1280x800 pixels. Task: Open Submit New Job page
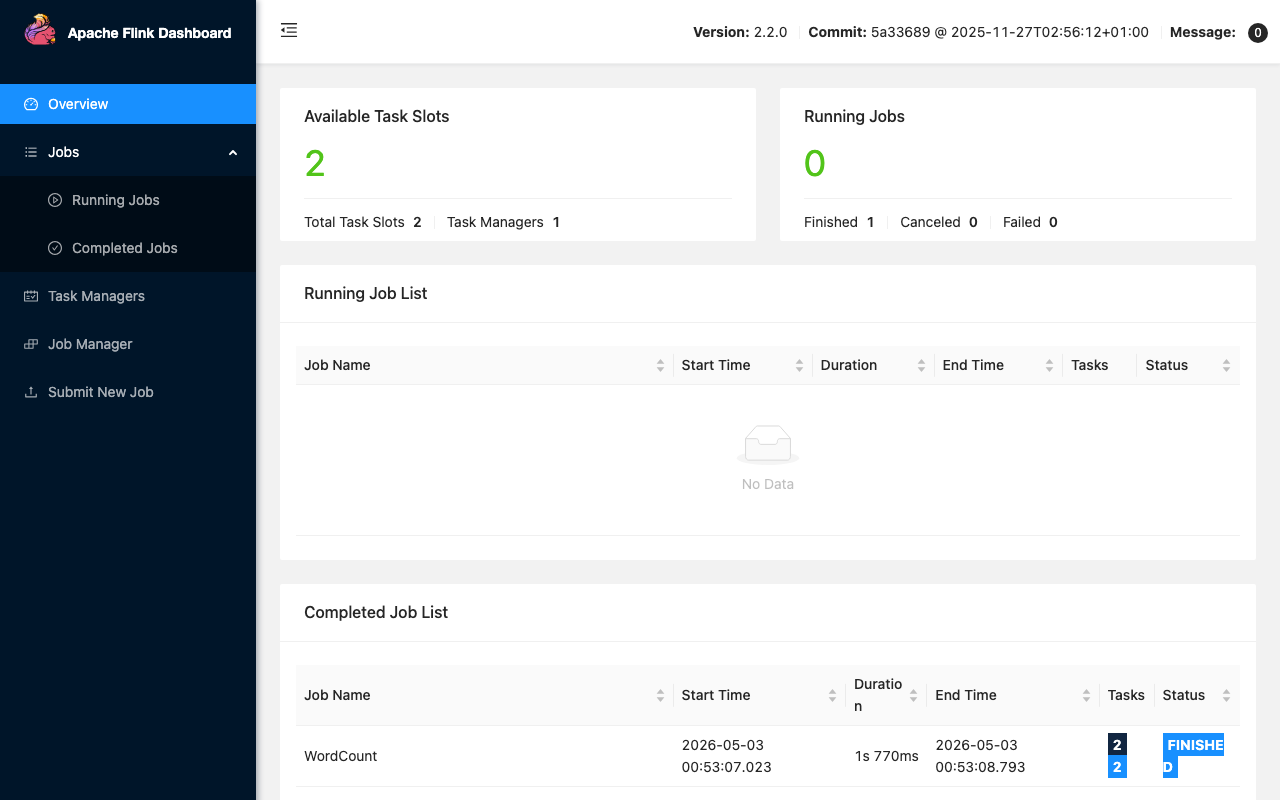pos(128,392)
